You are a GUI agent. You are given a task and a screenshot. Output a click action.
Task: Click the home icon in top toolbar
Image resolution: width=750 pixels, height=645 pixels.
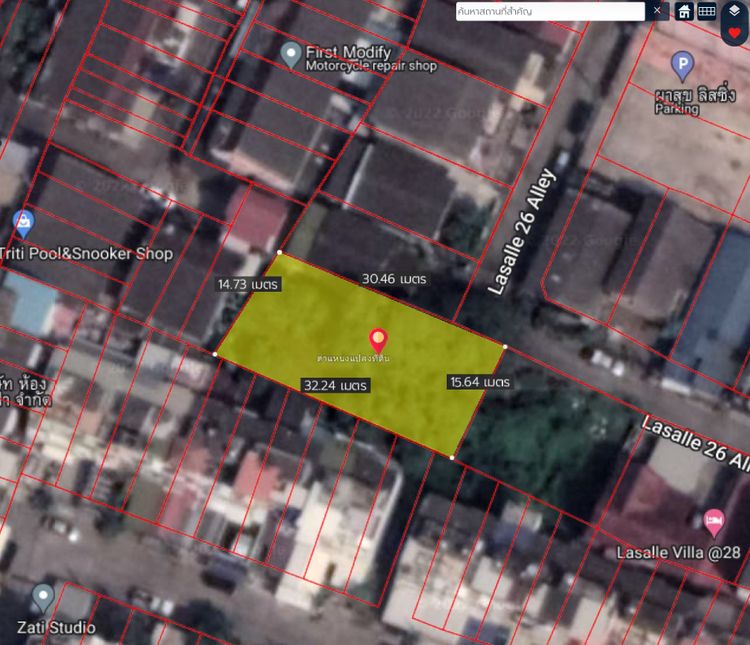pos(684,11)
